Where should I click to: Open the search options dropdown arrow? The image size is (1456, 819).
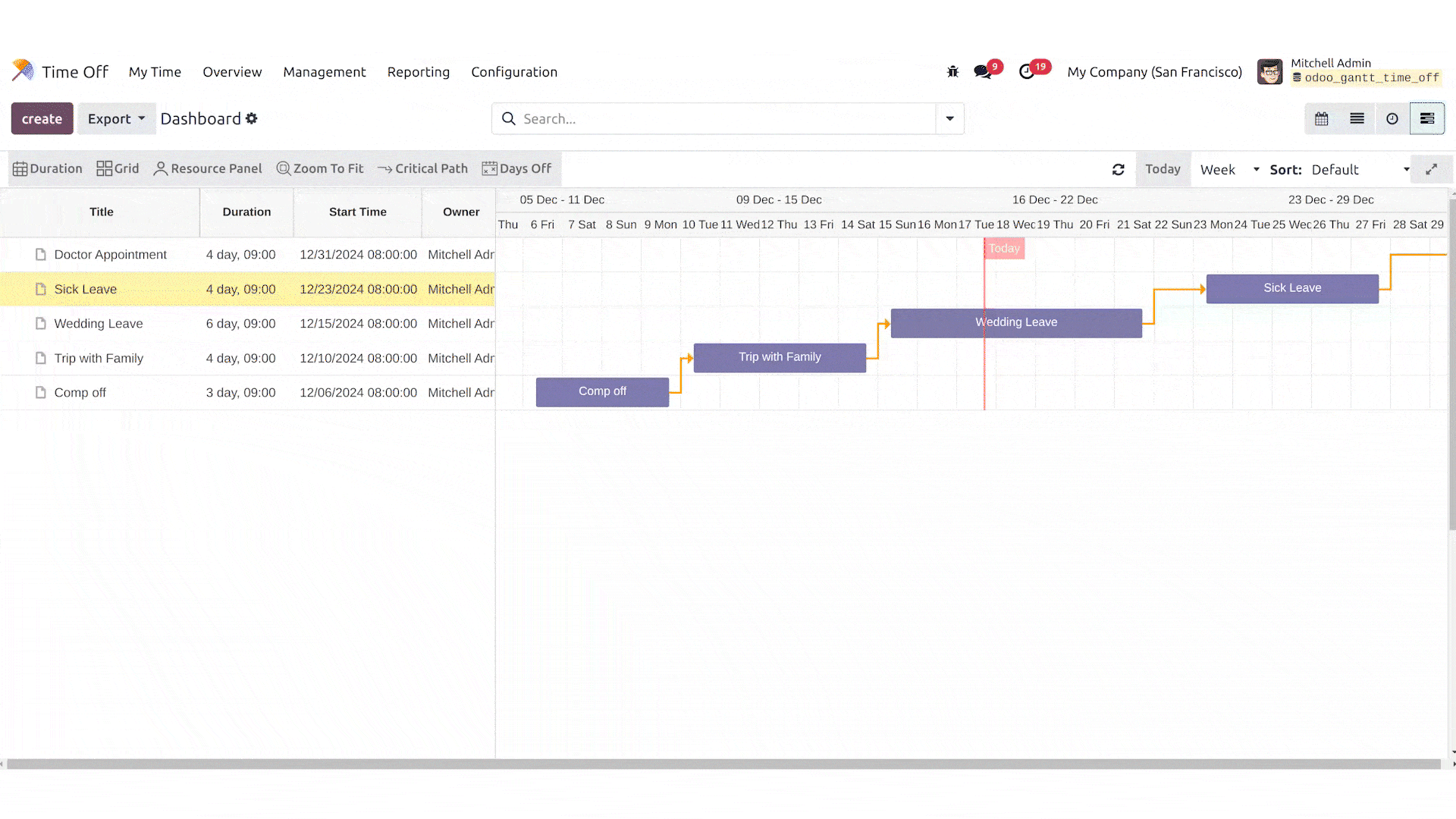[x=949, y=119]
